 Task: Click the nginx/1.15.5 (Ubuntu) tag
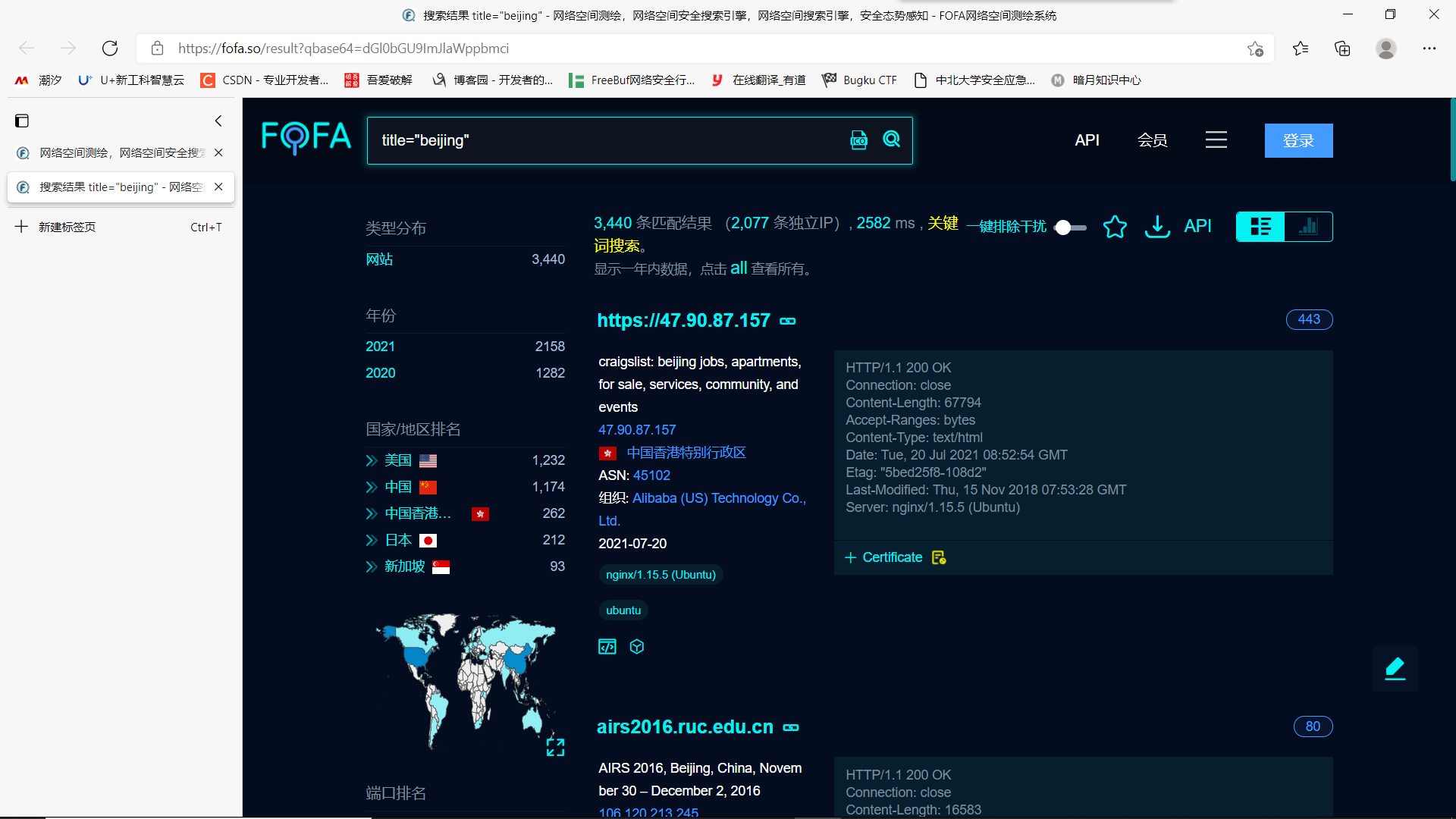[661, 575]
